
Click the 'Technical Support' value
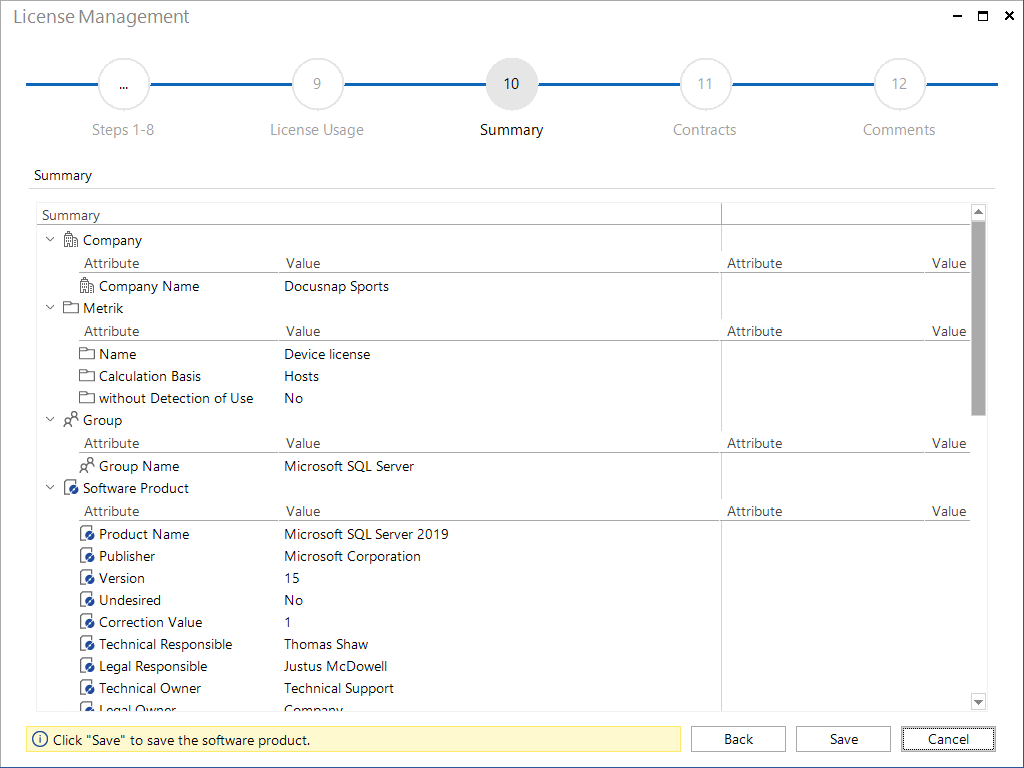point(338,688)
